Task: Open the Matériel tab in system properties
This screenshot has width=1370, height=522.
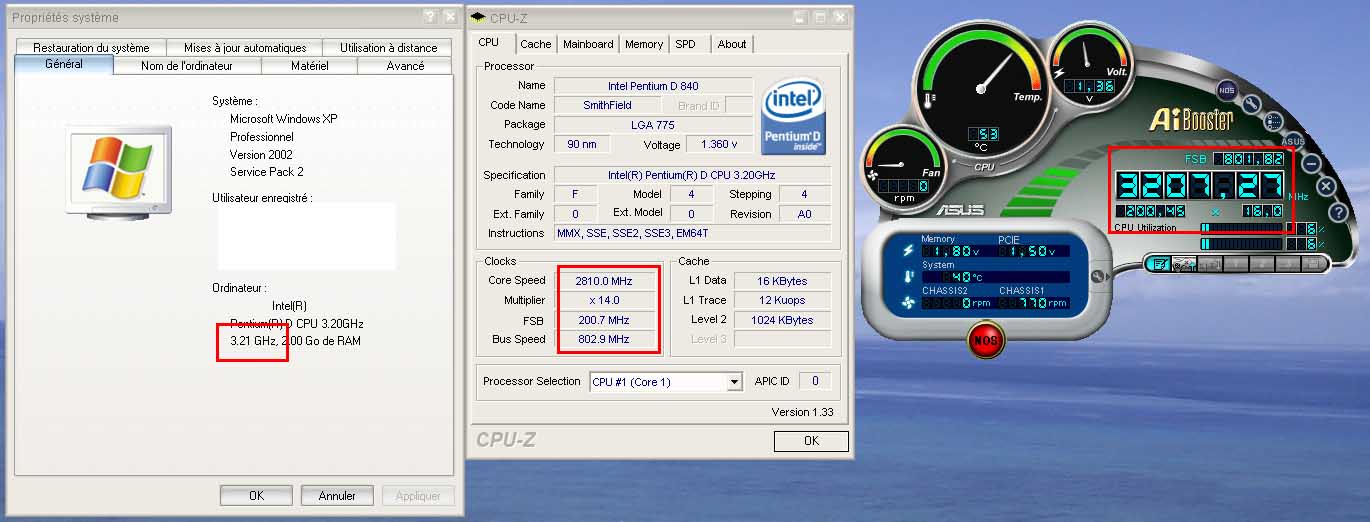Action: 309,66
